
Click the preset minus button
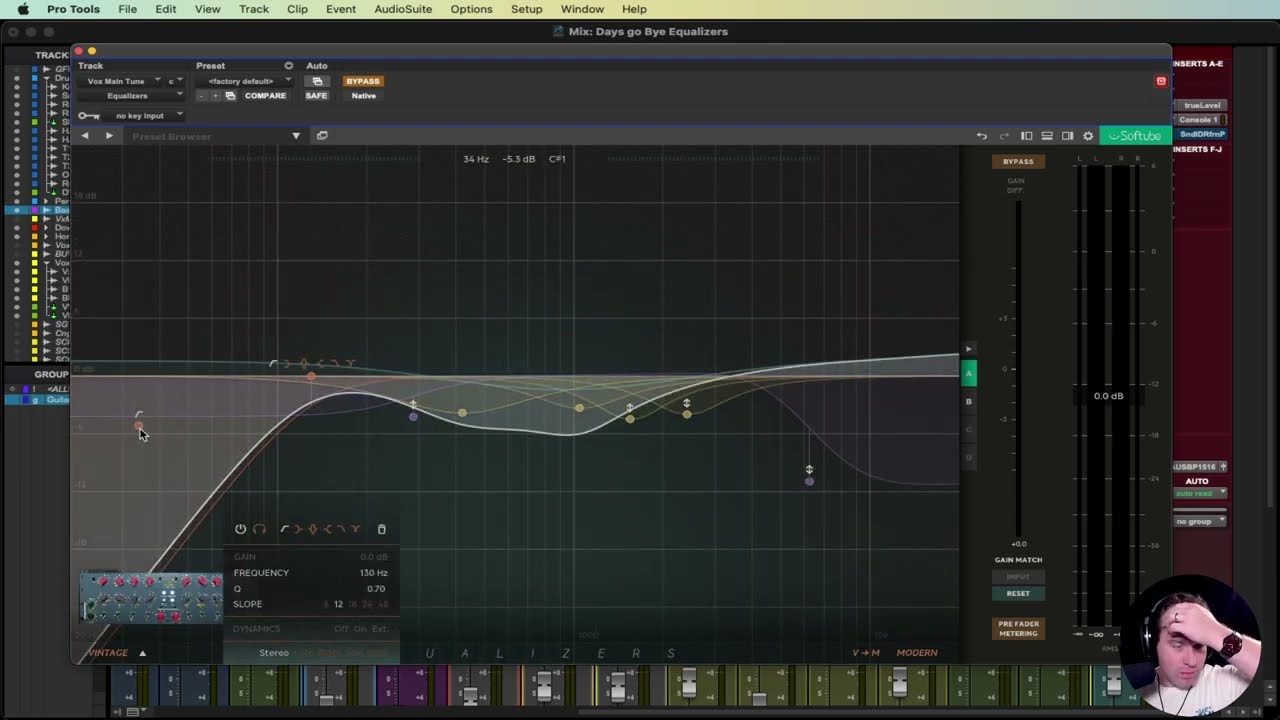[x=201, y=96]
